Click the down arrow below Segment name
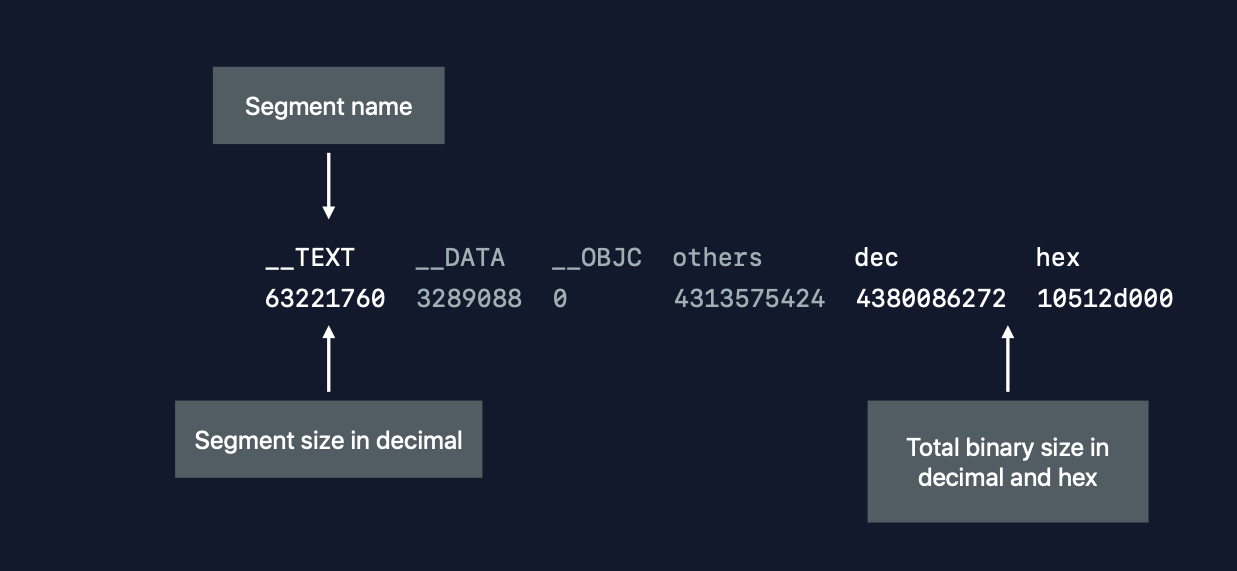The height and width of the screenshot is (571, 1237). coord(328,186)
